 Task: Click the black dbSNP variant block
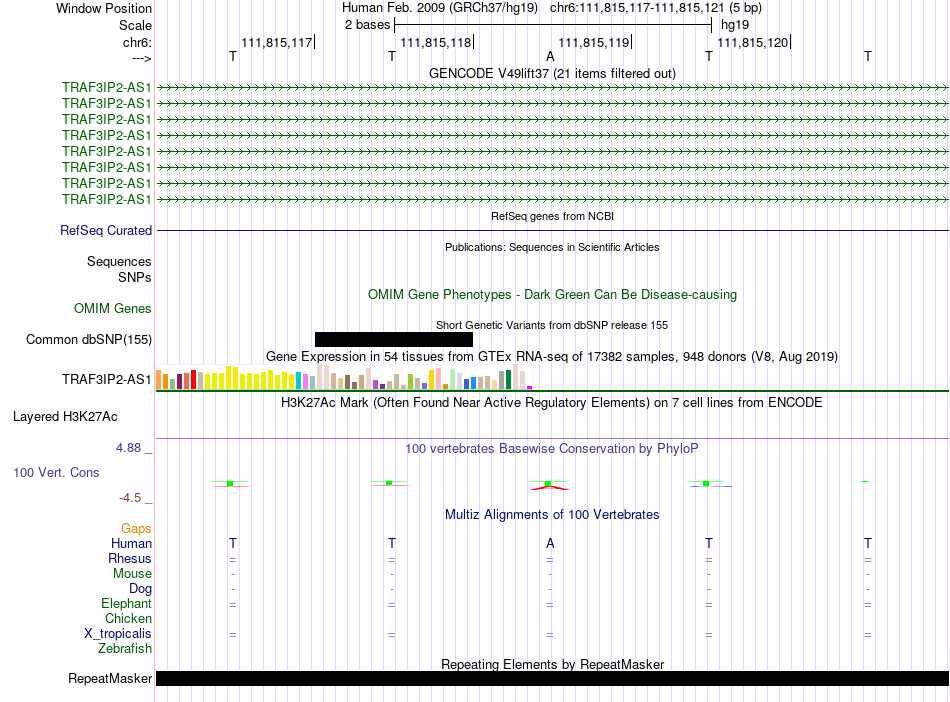394,339
